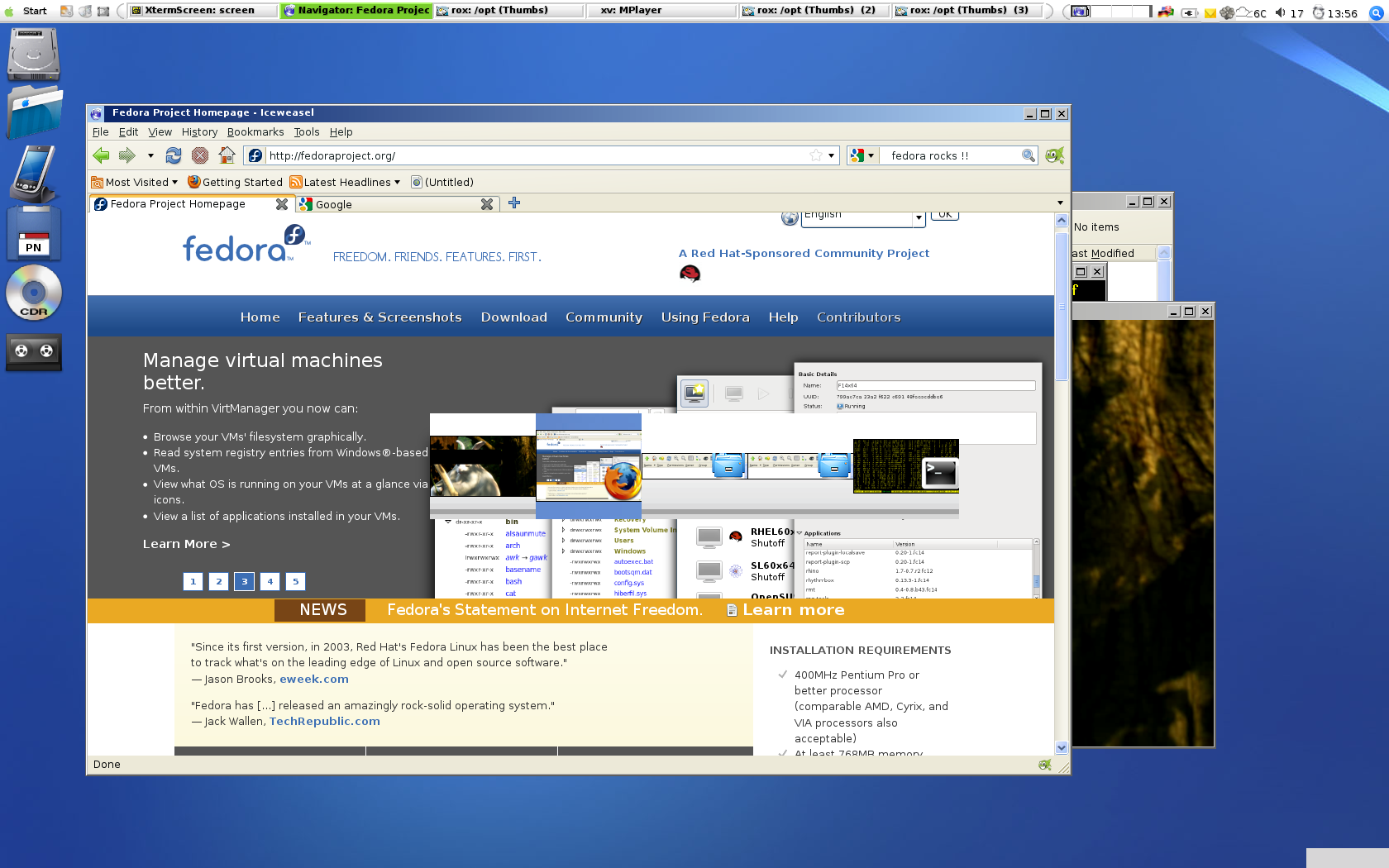1389x868 pixels.
Task: Go forward with the green right arrow
Action: coord(126,155)
